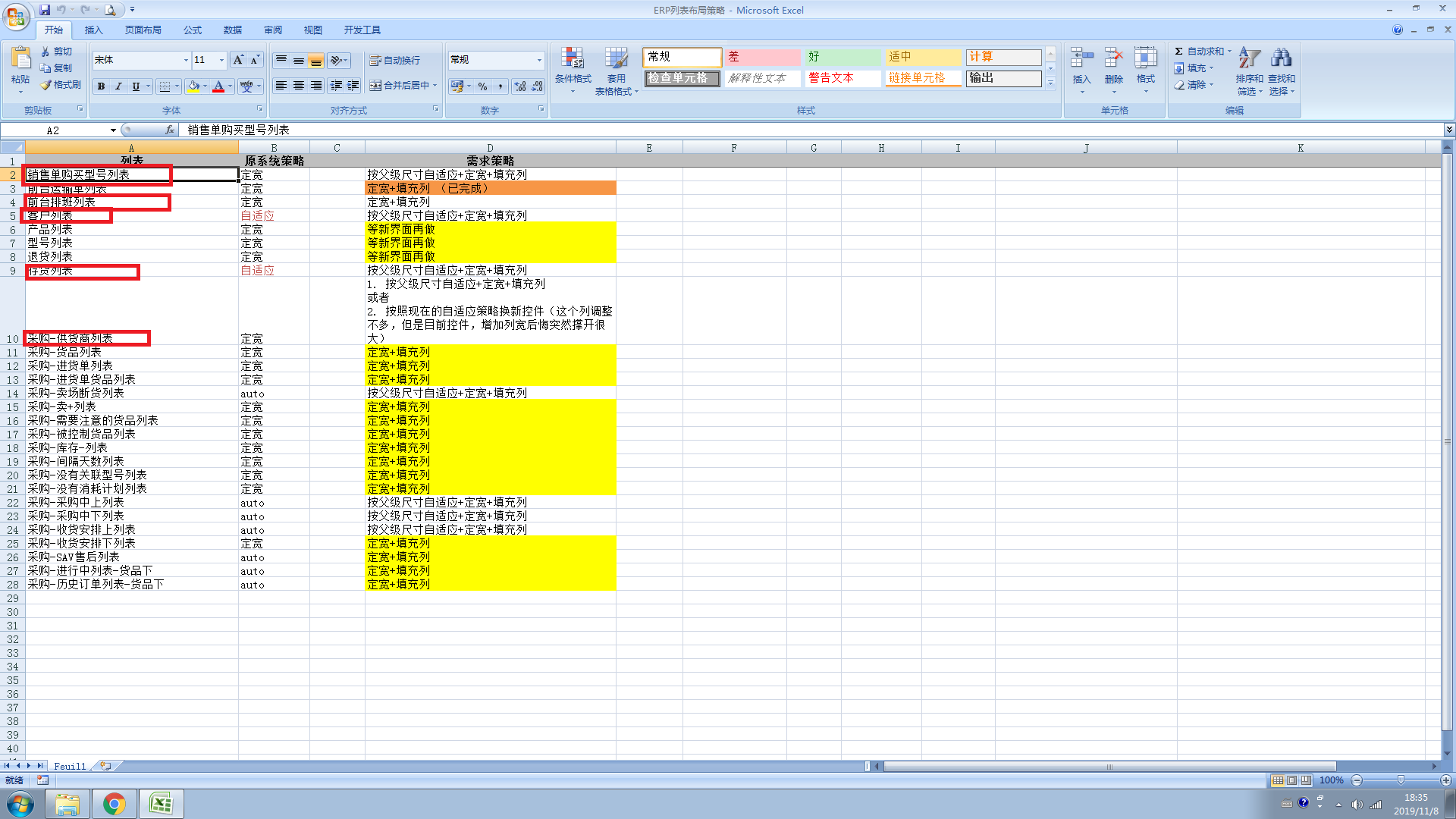Open the 公式 ribbon tab
Image resolution: width=1456 pixels, height=819 pixels.
pyautogui.click(x=193, y=30)
